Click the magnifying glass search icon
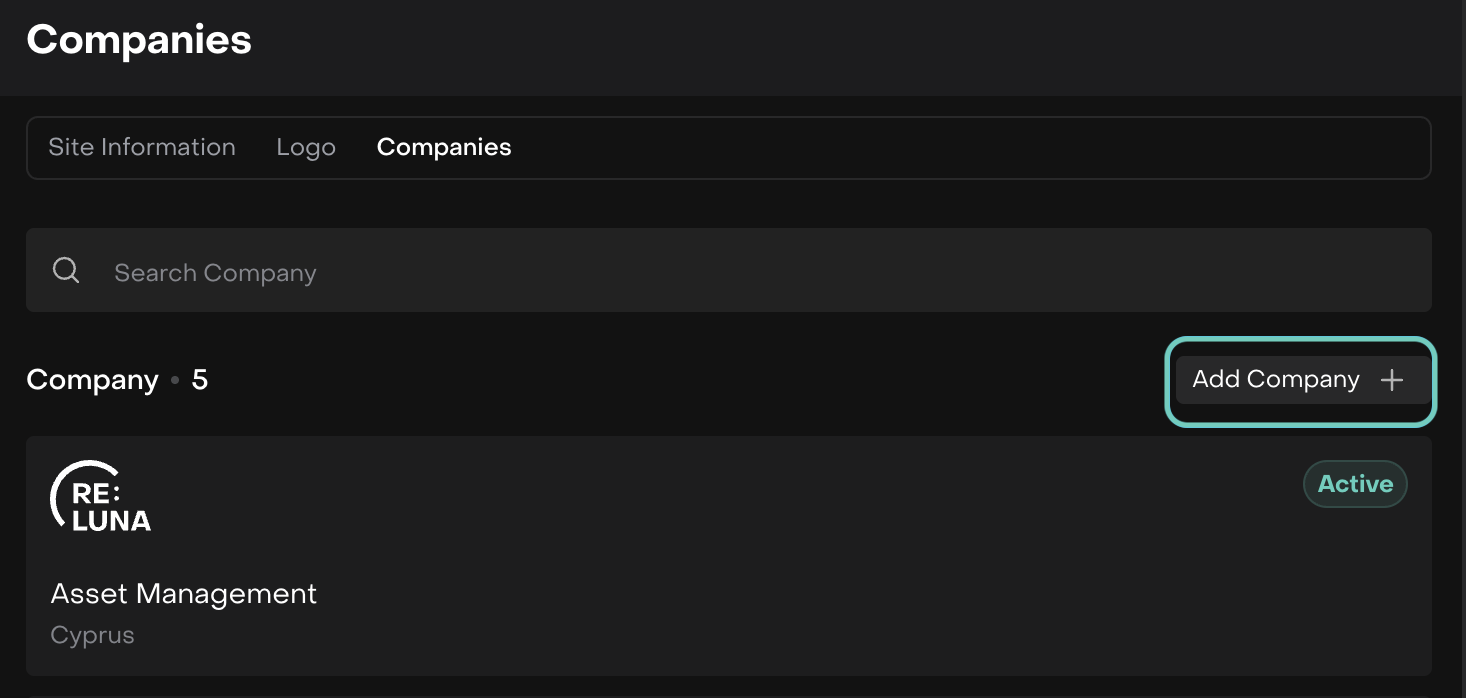This screenshot has height=698, width=1466. (x=66, y=271)
